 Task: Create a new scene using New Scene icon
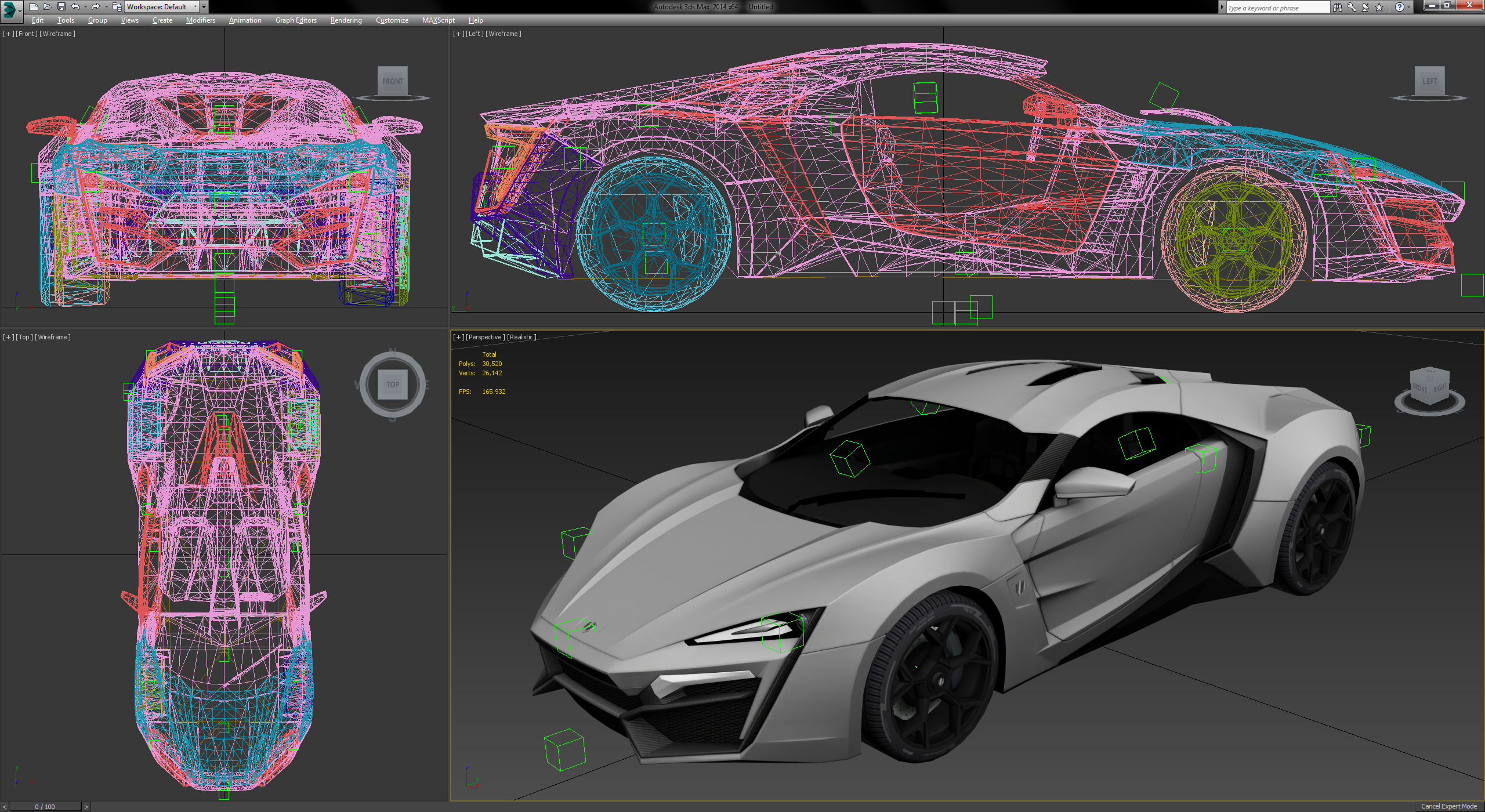pos(34,6)
